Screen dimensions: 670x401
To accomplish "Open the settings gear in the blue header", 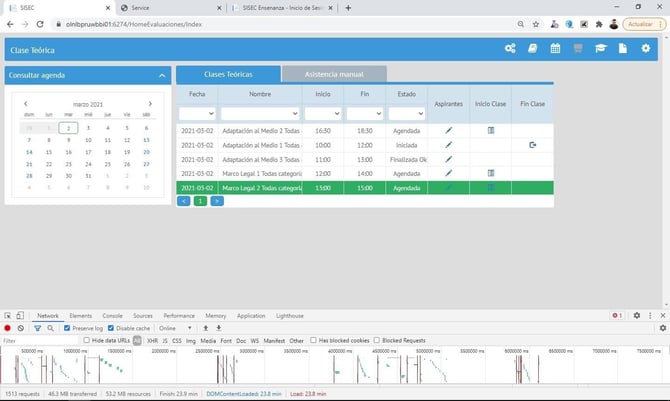I will pos(645,49).
